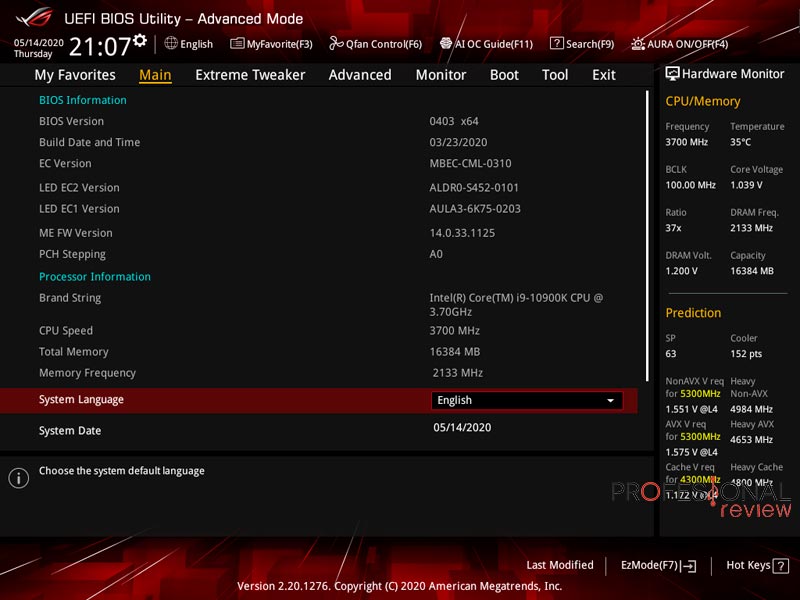Switch to EzMode(F7)
Screen dimensions: 800x600
coord(658,565)
